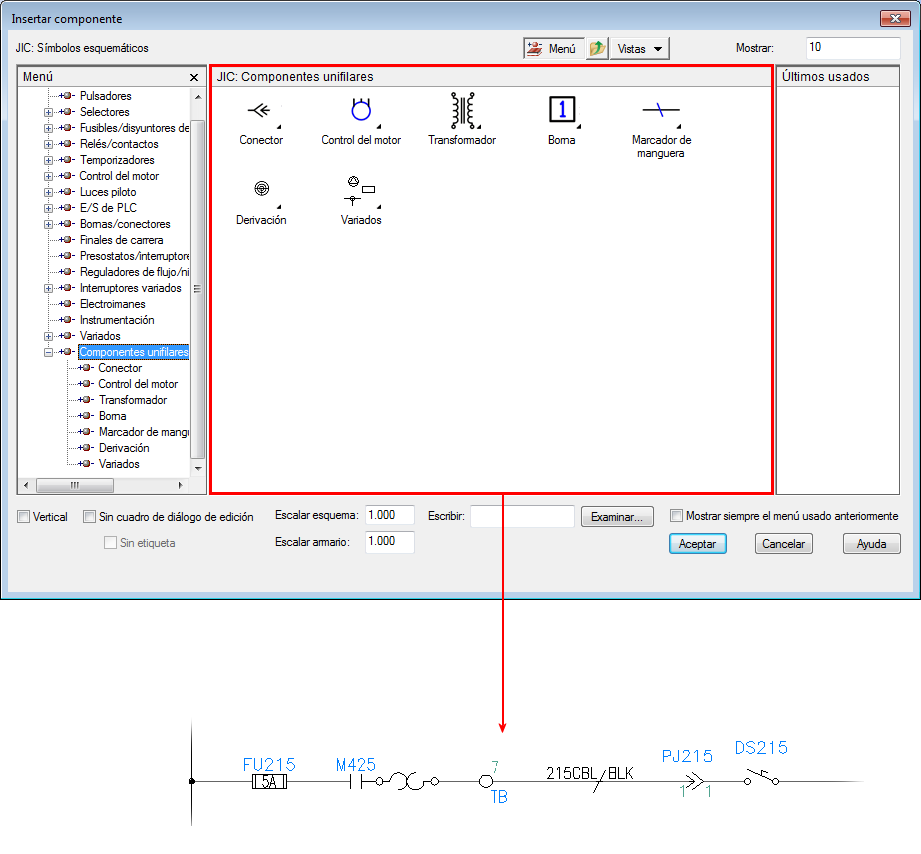Select Conector child tree item
This screenshot has width=921, height=854.
(x=120, y=368)
